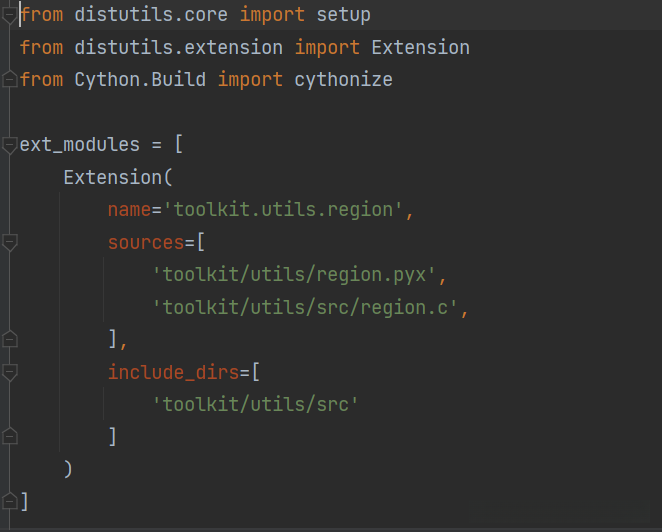Click the include_dirs keyword argument
Viewport: 662px width, 532px height.
point(173,372)
